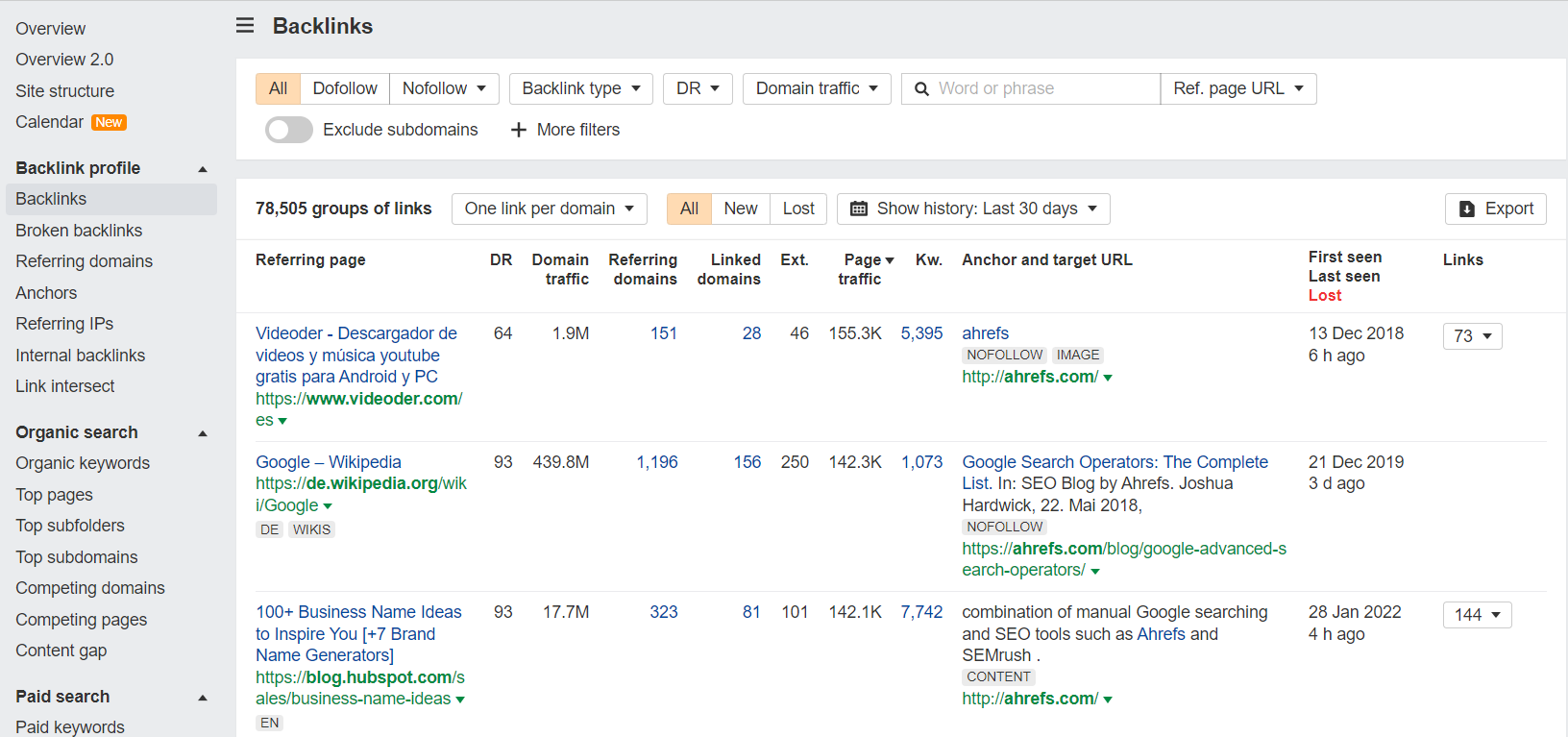
Task: Open Top subfolders in sidebar
Action: pyautogui.click(x=70, y=526)
